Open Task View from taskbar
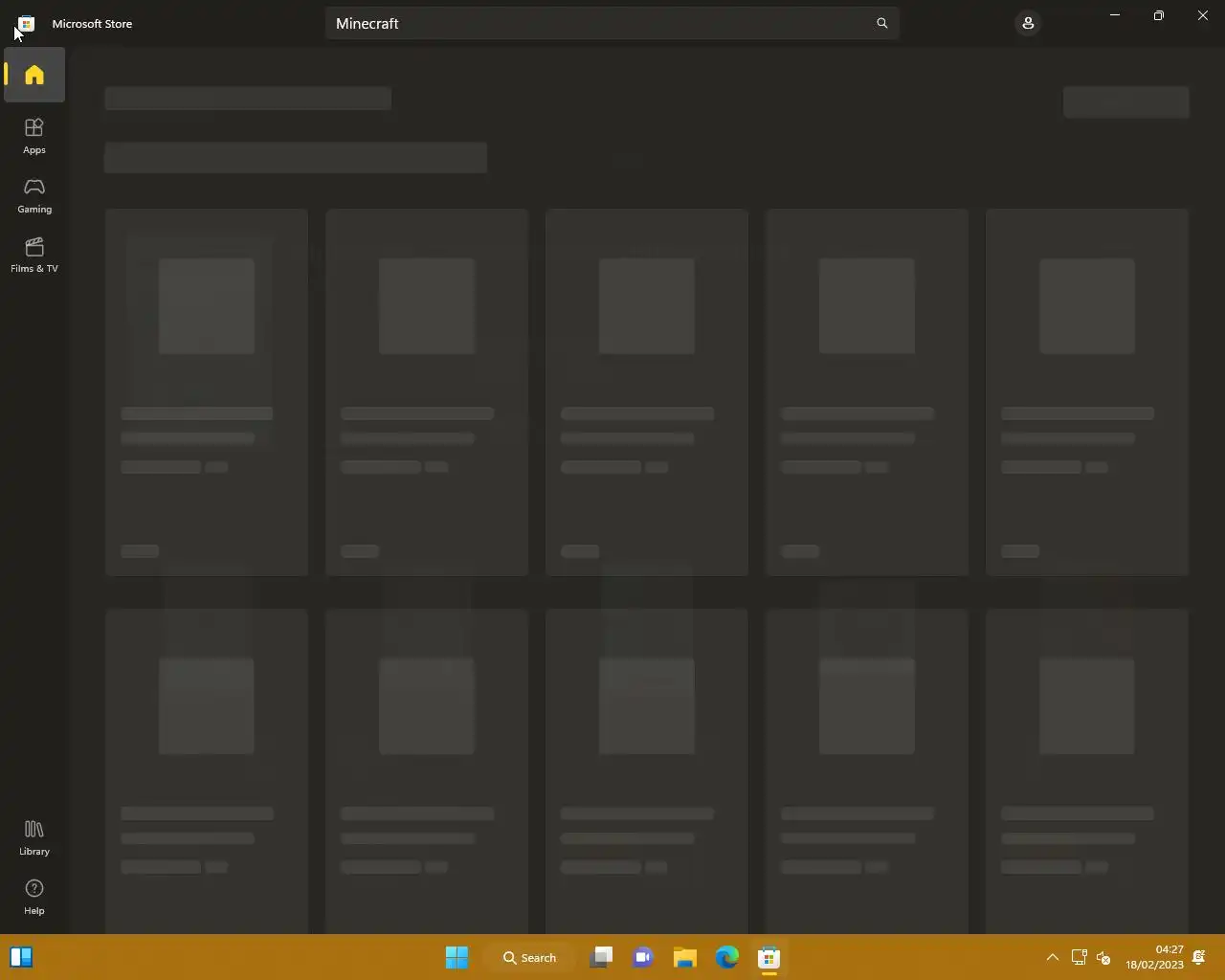Screen dimensions: 1225x980 click(601, 957)
